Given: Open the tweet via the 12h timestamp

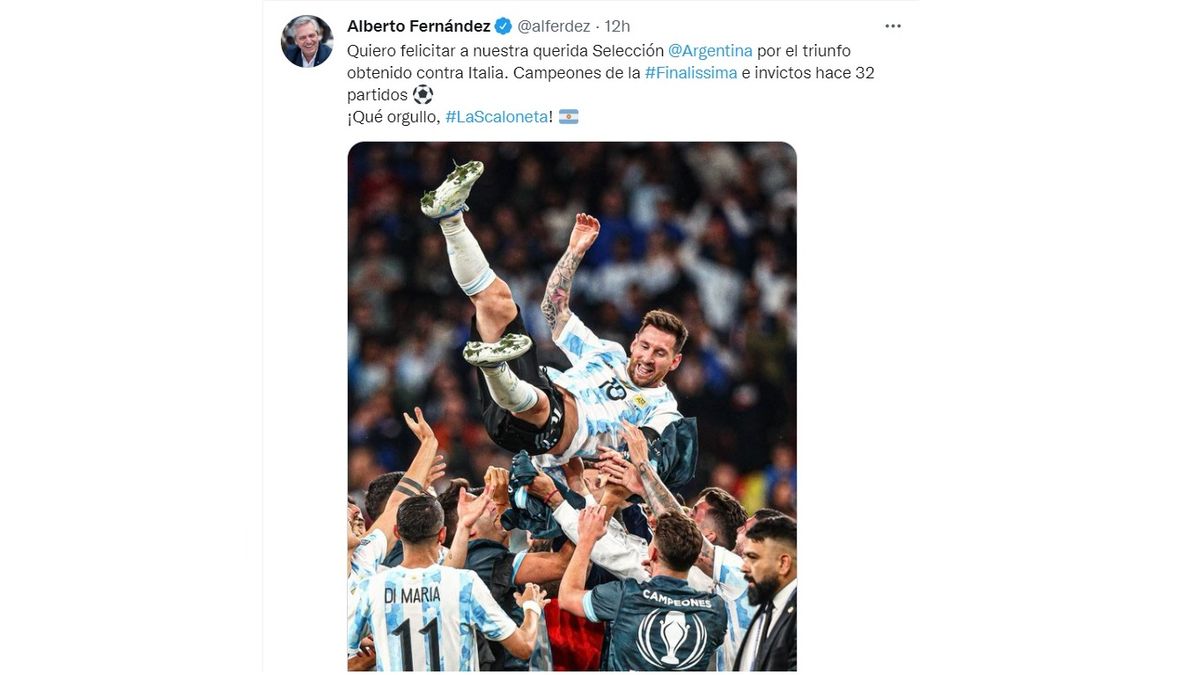Looking at the screenshot, I should coord(617,26).
